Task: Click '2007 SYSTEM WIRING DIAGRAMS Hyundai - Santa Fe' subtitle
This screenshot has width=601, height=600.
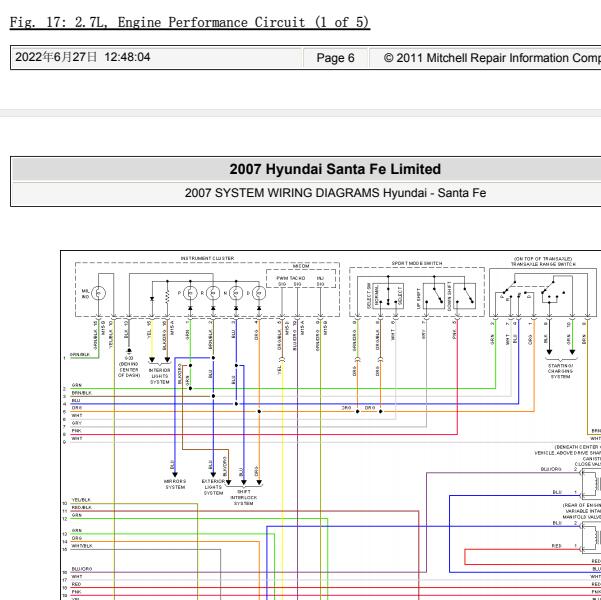Action: pyautogui.click(x=335, y=192)
